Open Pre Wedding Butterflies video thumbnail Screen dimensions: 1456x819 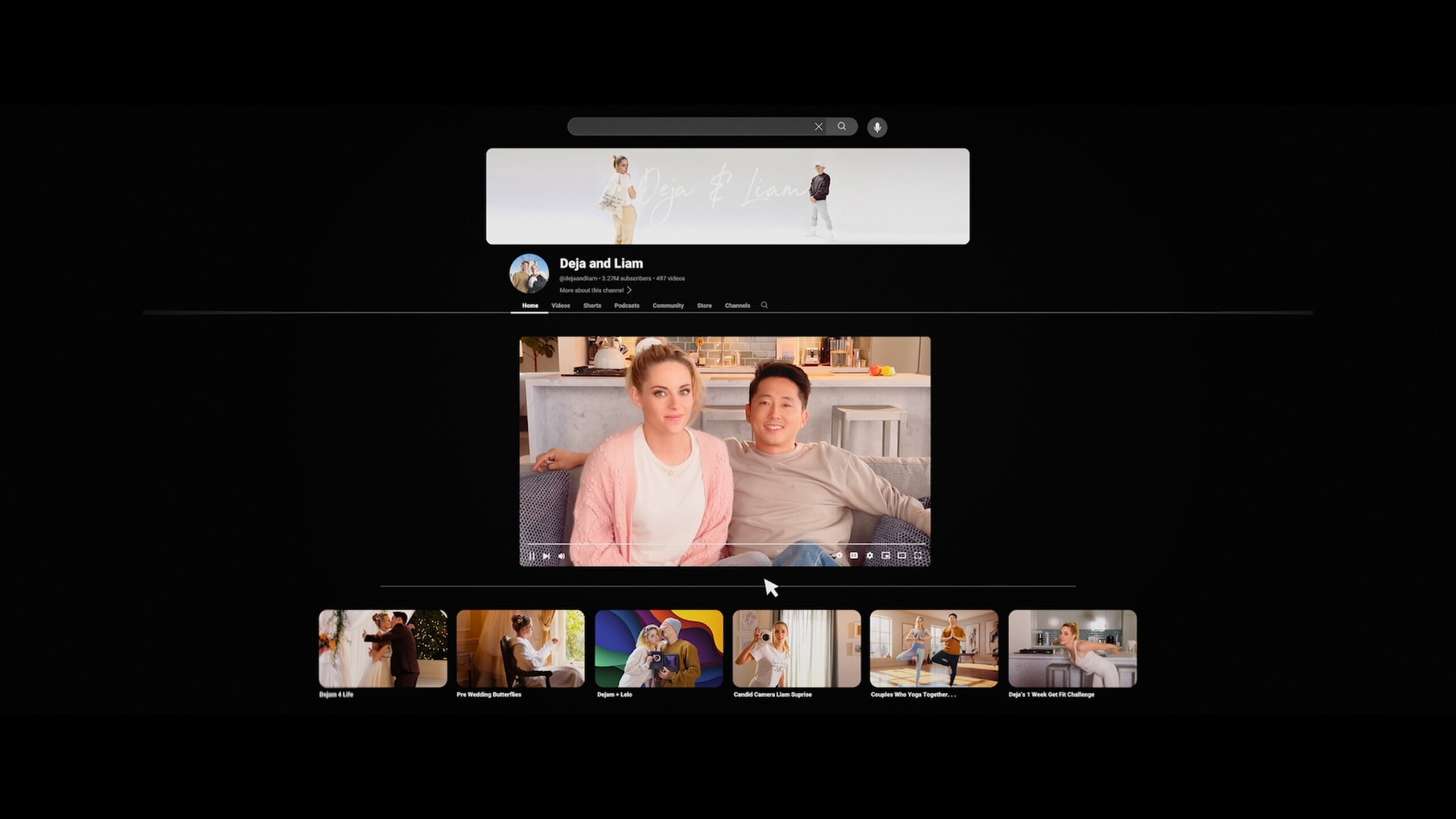click(x=520, y=648)
